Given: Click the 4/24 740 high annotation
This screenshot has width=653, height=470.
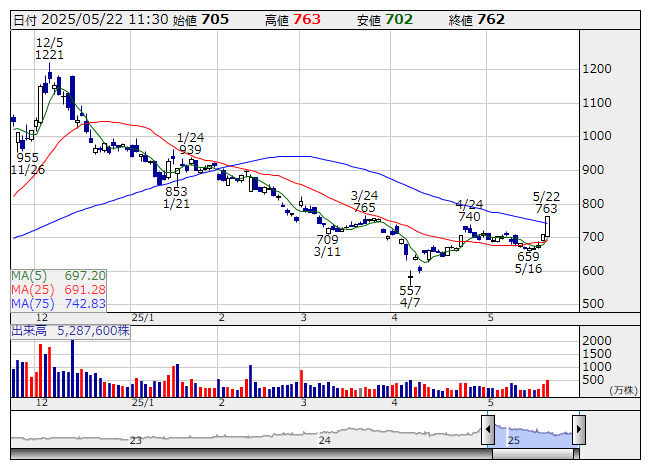Looking at the screenshot, I should click(x=469, y=211).
